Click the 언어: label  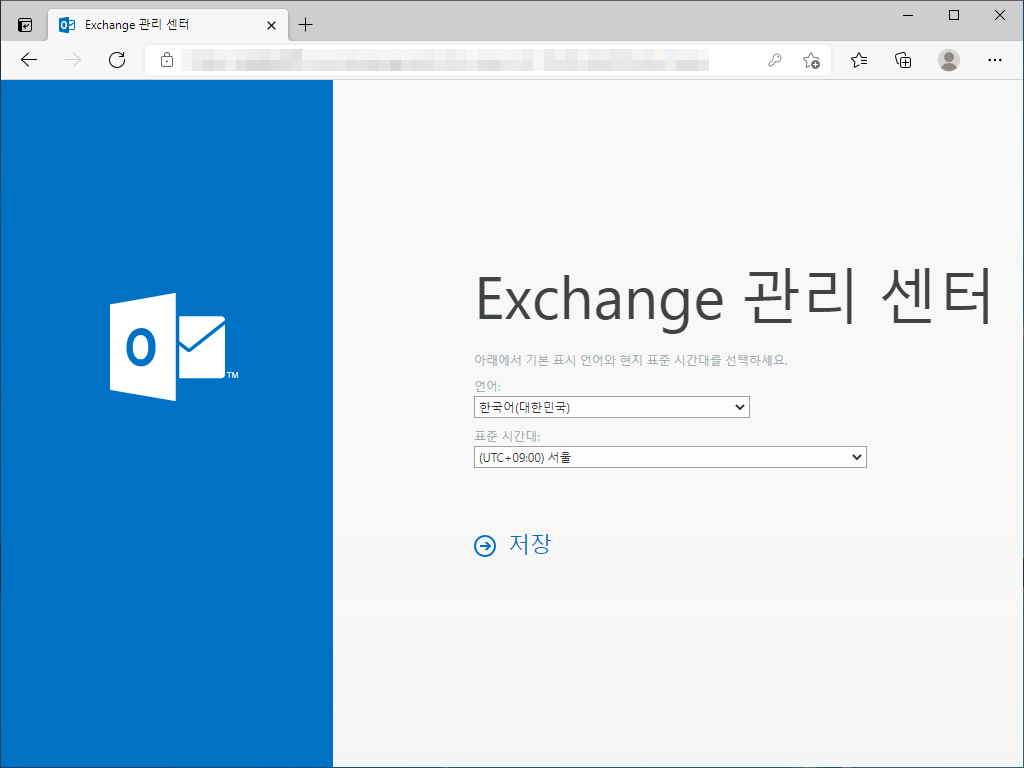(x=487, y=386)
